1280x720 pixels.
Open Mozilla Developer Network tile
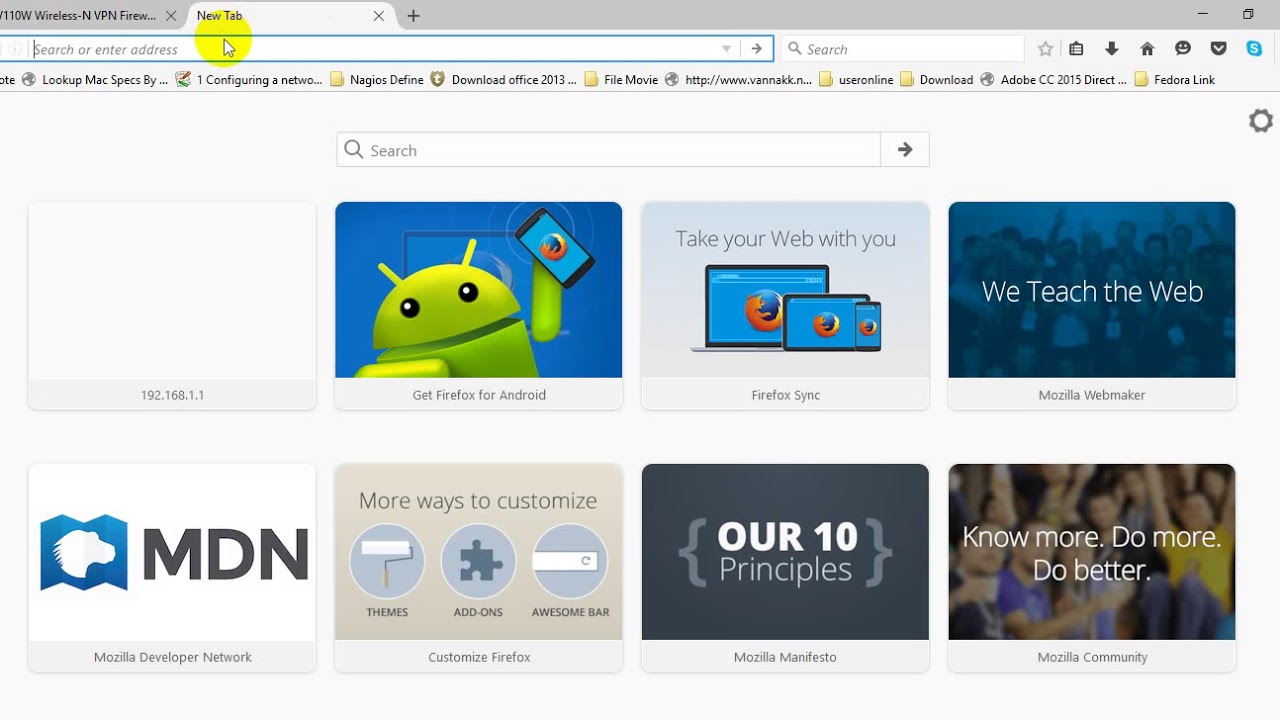click(172, 567)
